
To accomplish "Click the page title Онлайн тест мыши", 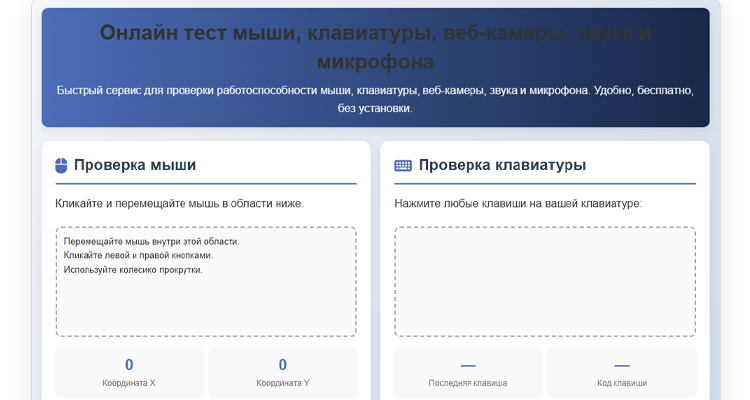I will pos(375,47).
